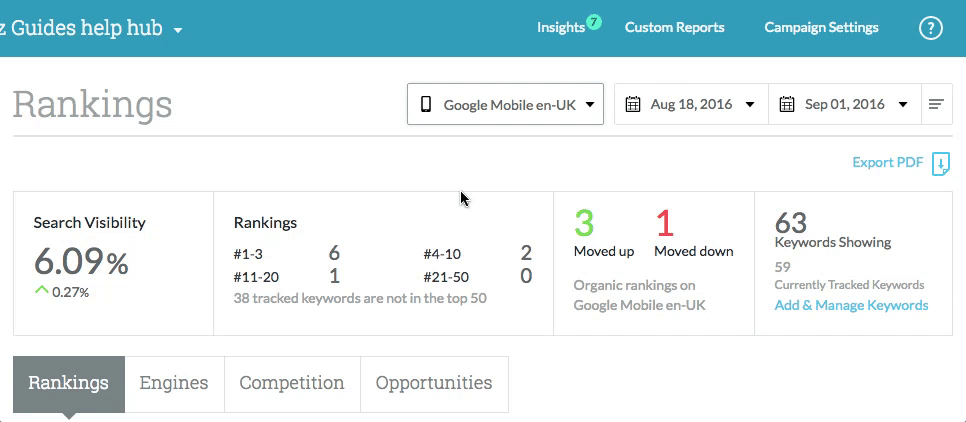Viewport: 966px width, 422px height.
Task: Click the green up arrow next to 0.27%
Action: [x=42, y=290]
